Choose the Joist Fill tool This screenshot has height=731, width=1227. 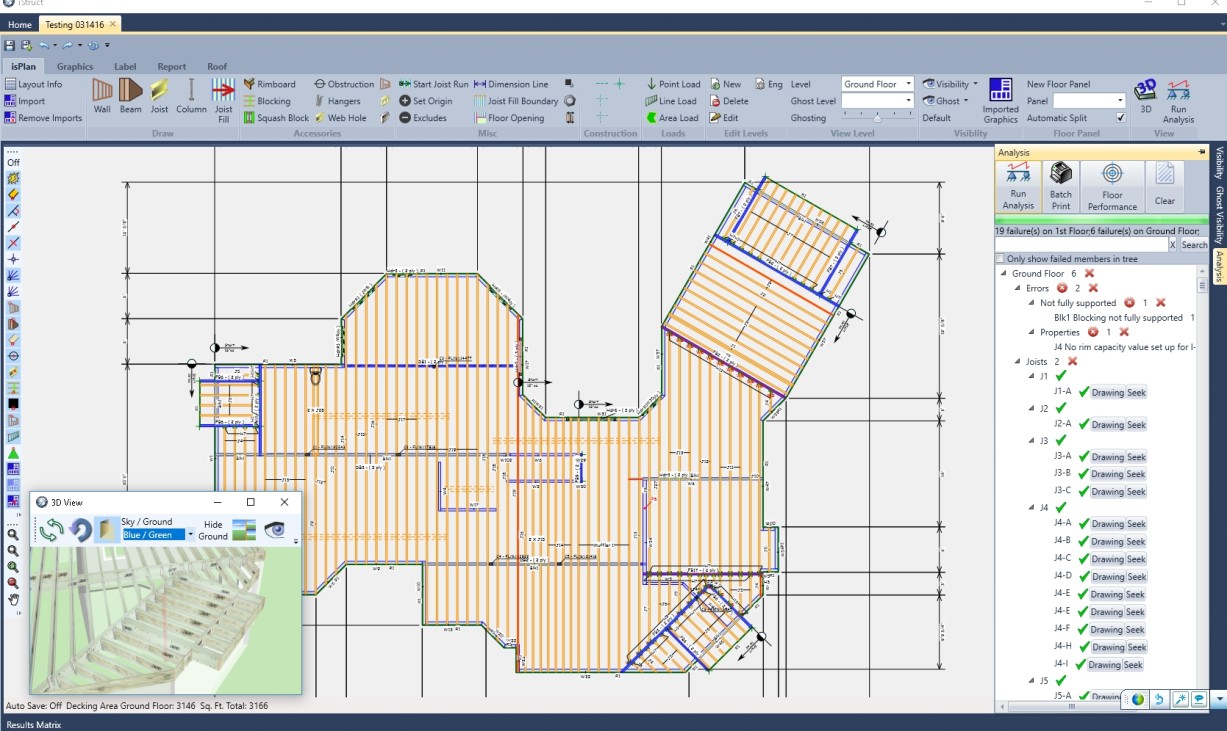223,100
